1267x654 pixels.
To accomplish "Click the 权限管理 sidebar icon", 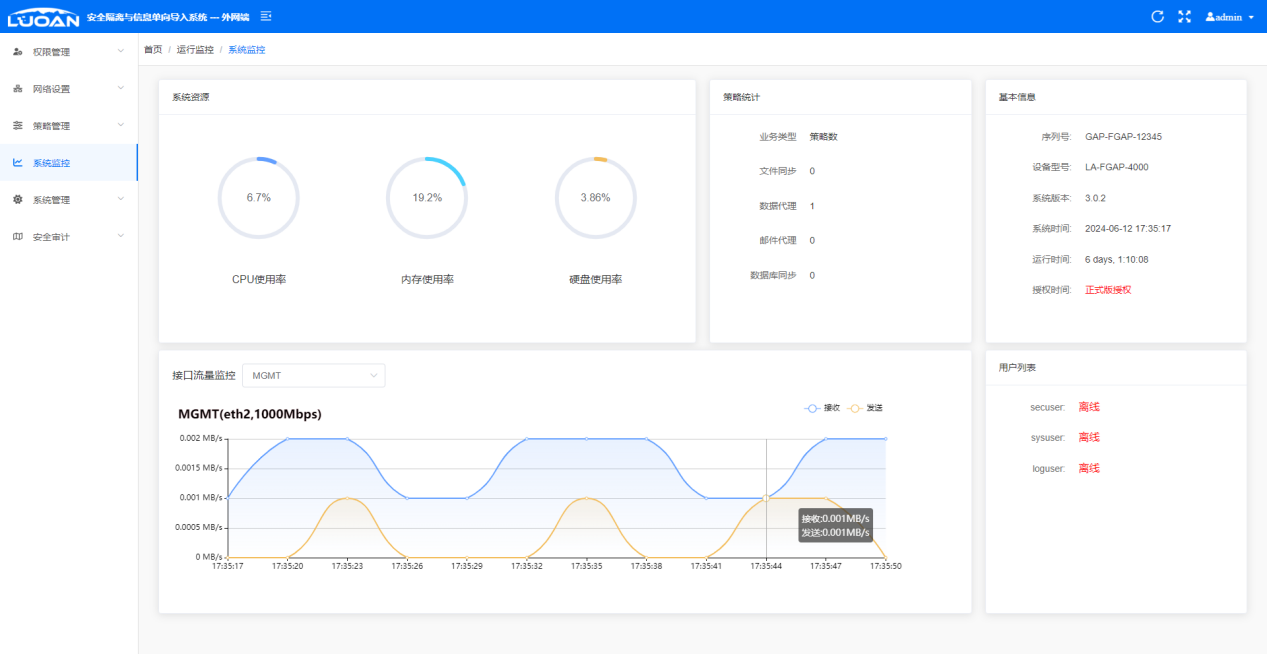I will 18,51.
